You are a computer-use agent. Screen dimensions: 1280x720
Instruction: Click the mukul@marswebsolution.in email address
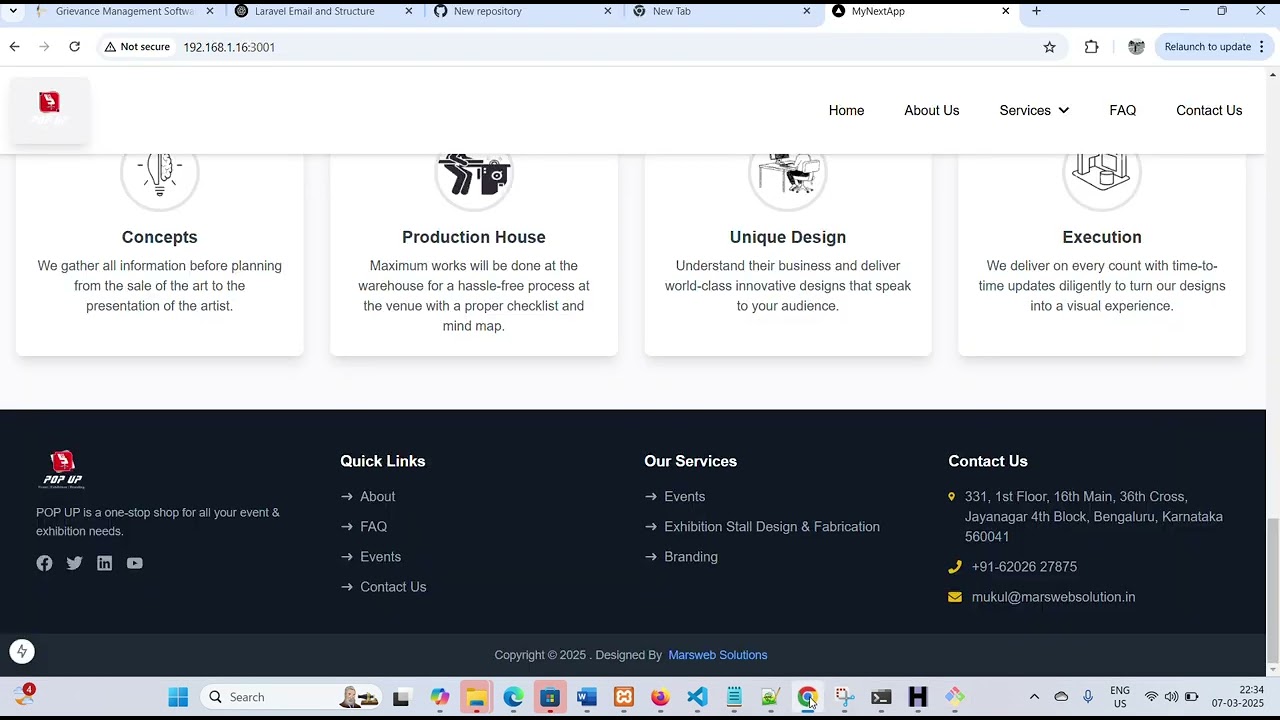[x=1053, y=597]
